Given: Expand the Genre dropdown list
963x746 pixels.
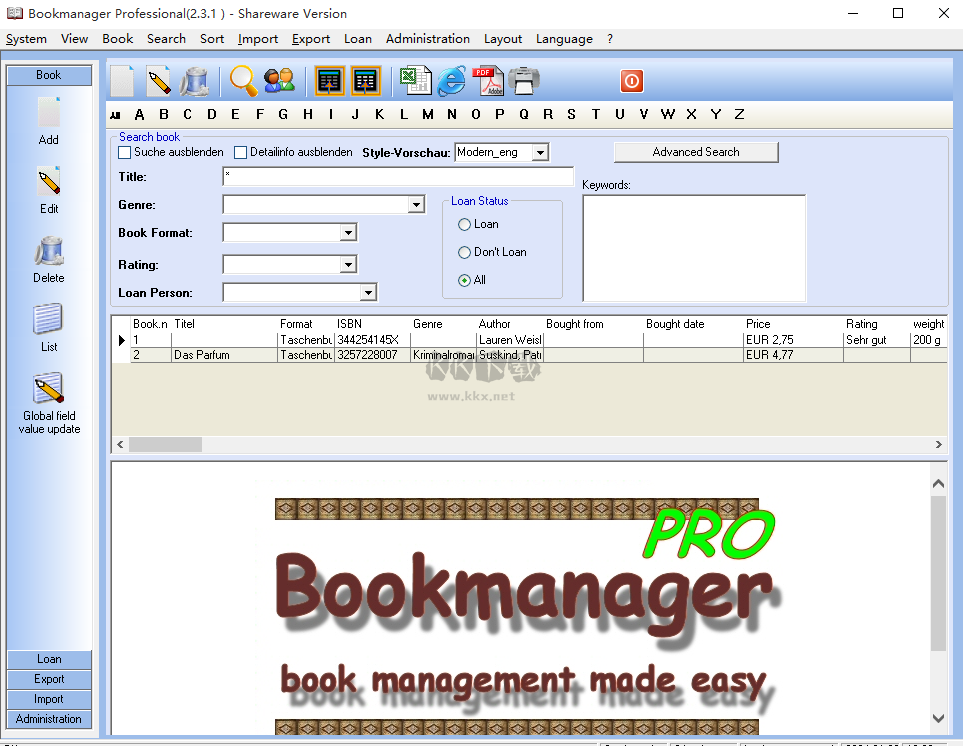Looking at the screenshot, I should [418, 204].
